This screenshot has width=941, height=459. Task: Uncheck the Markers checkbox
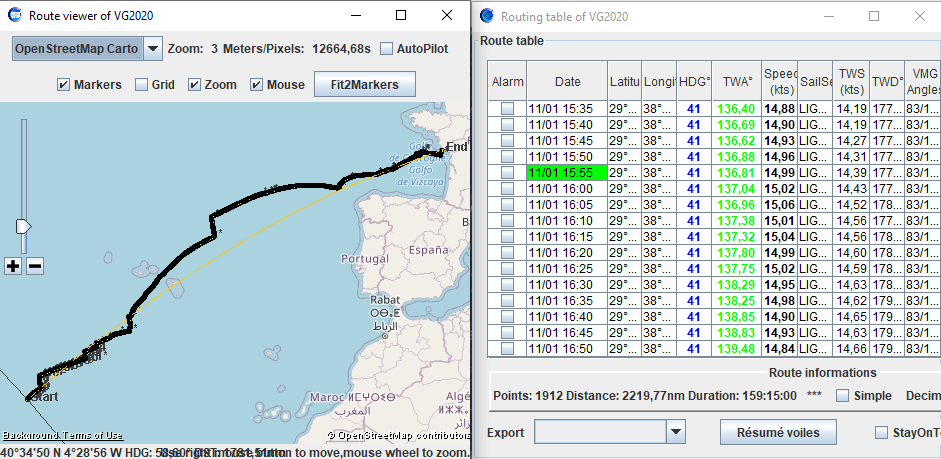(64, 85)
